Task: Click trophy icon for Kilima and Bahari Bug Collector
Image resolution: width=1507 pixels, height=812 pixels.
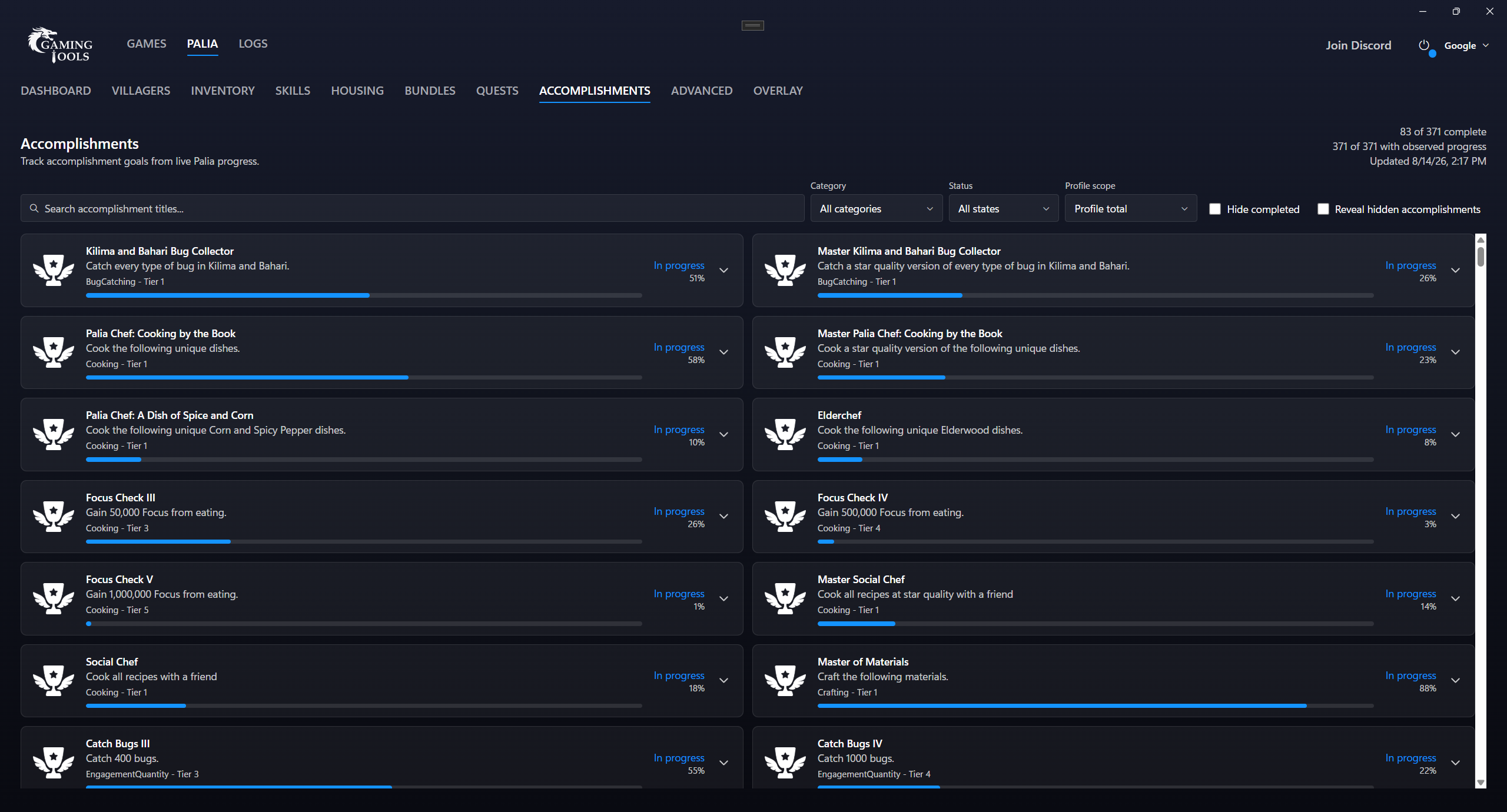Action: tap(54, 270)
